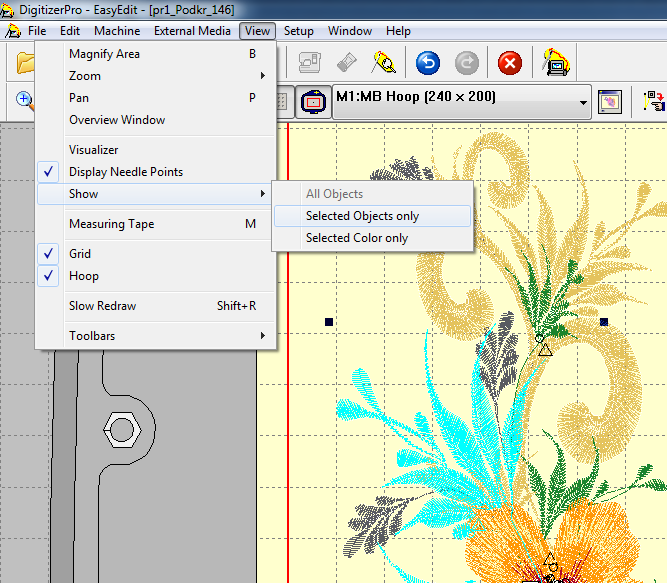Click Slow Redraw menu entry
This screenshot has width=667, height=583.
coord(102,306)
